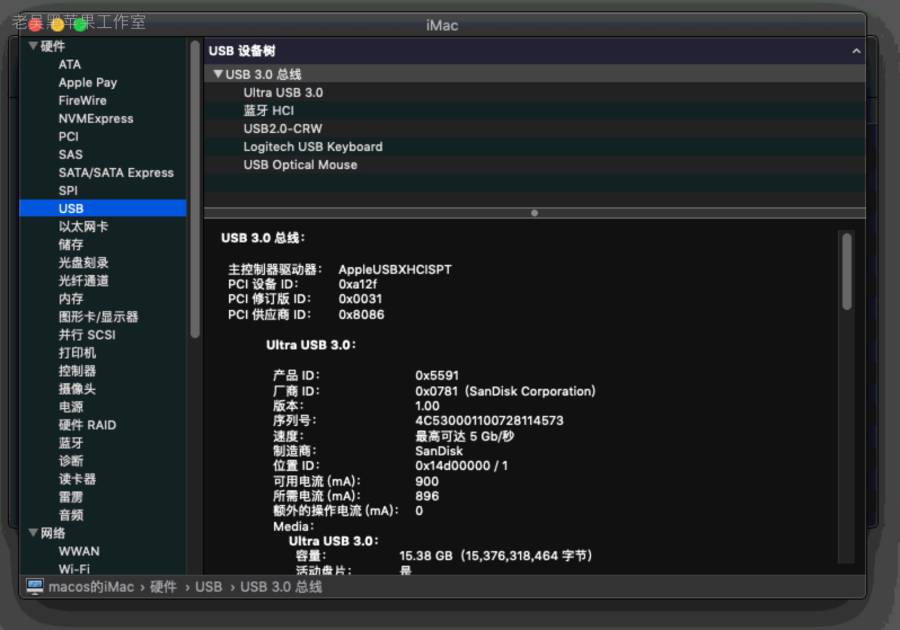Select Logitech USB Keyboard in device tree
Viewport: 900px width, 630px height.
(x=312, y=146)
